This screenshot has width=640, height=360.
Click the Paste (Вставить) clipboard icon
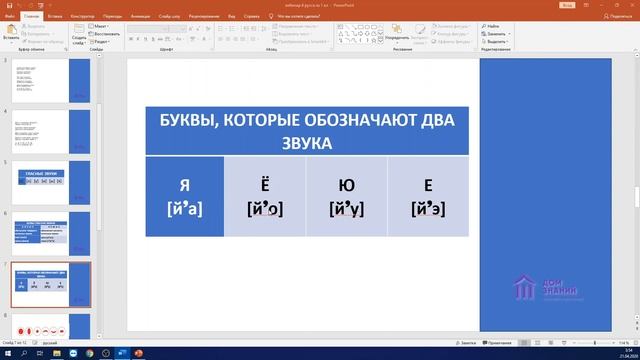click(x=11, y=30)
